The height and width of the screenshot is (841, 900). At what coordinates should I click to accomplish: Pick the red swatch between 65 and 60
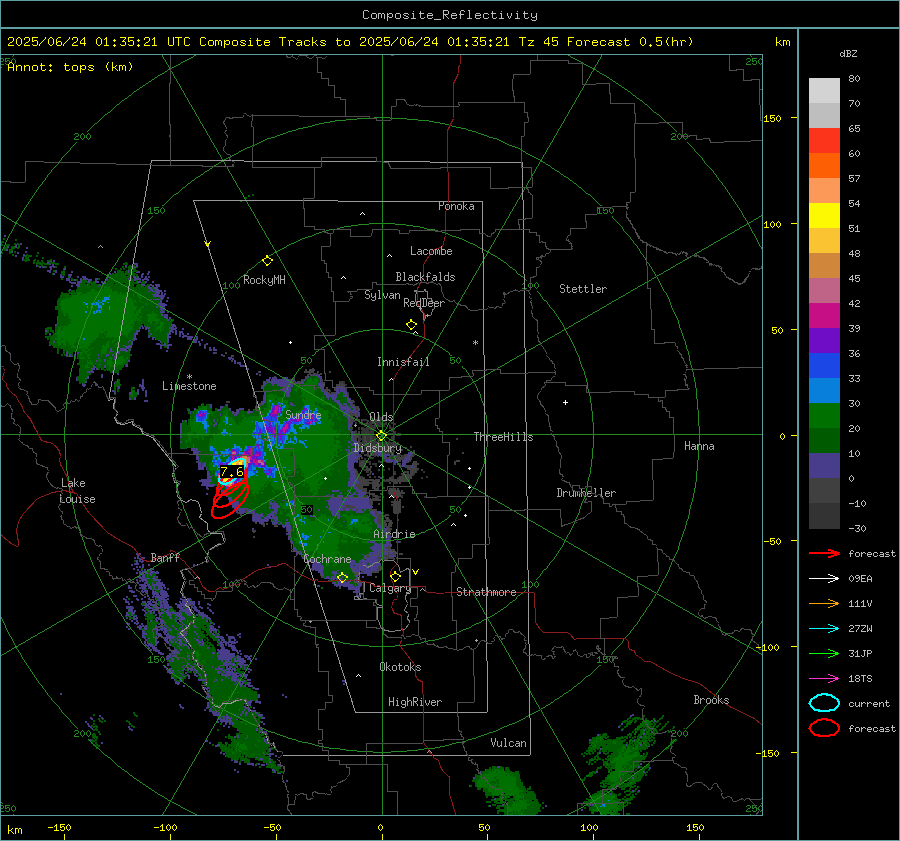click(x=824, y=141)
